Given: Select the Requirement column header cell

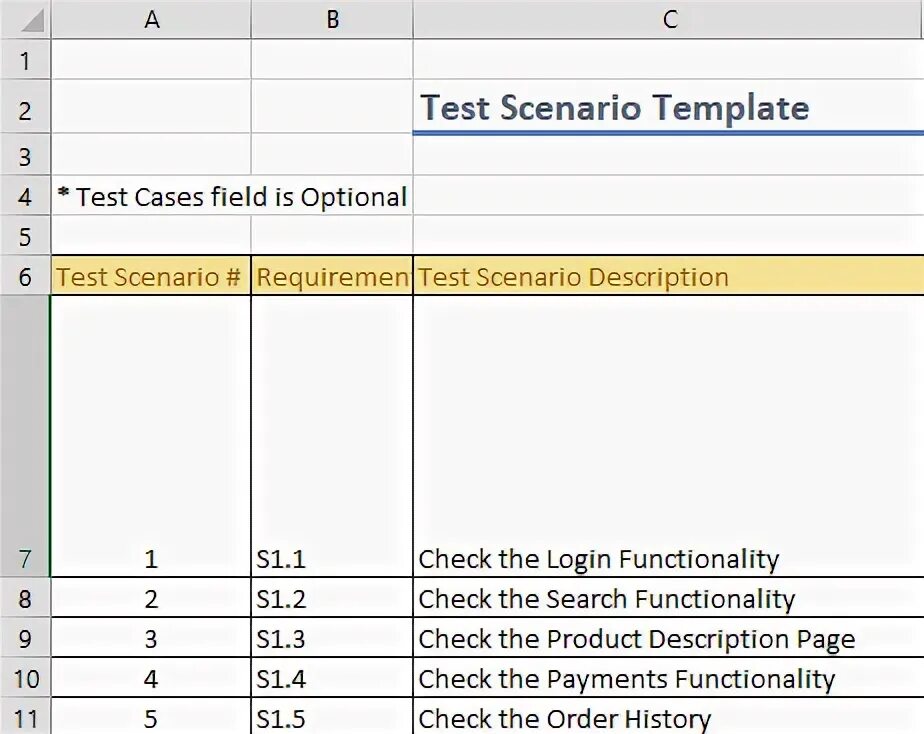Looking at the screenshot, I should (x=332, y=277).
